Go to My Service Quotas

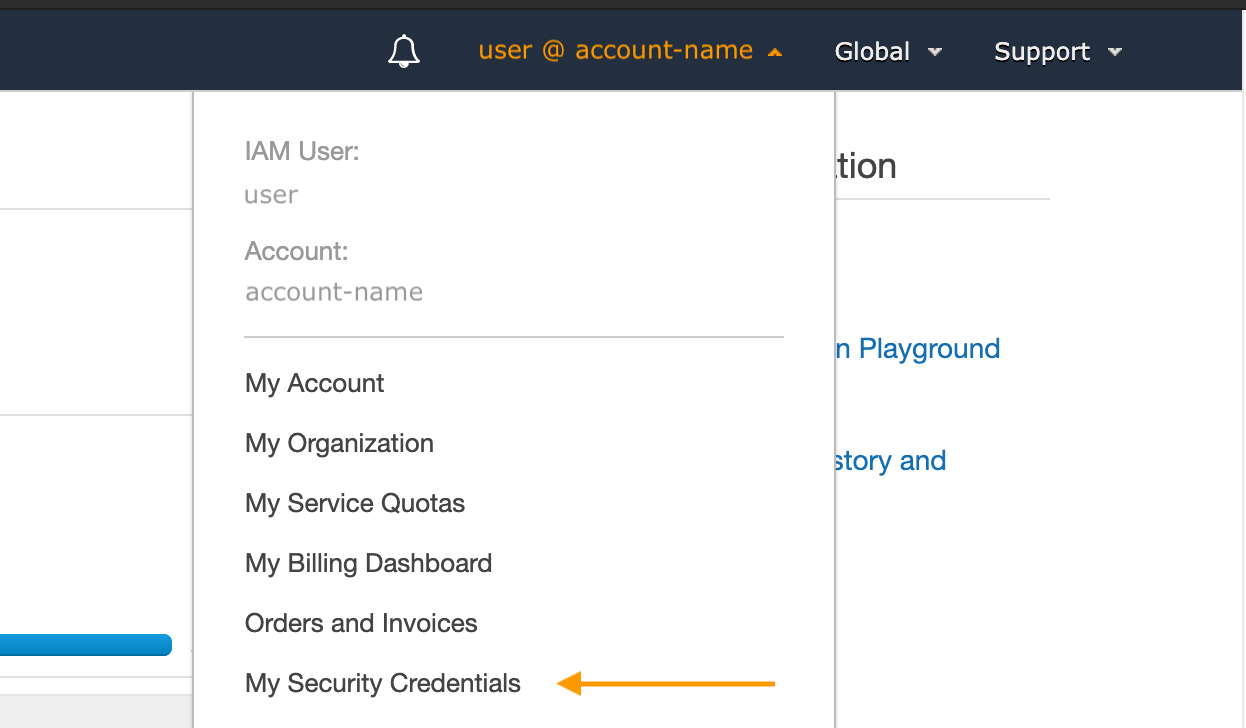pyautogui.click(x=354, y=503)
